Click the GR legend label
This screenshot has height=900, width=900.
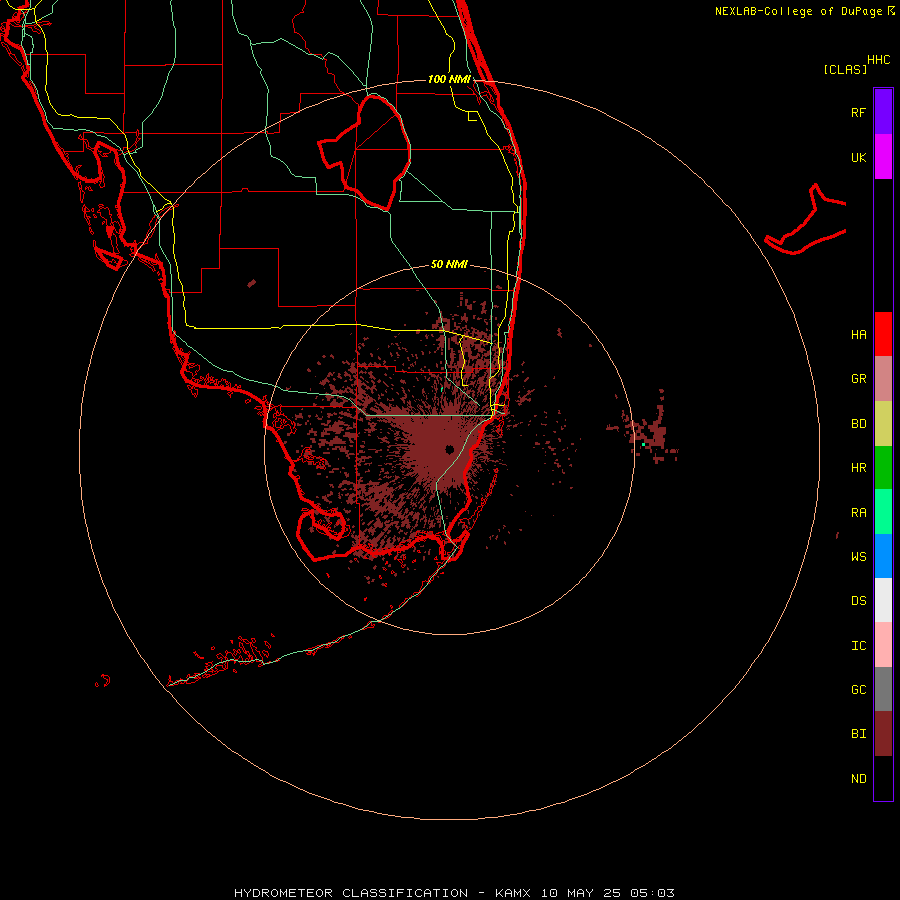858,379
